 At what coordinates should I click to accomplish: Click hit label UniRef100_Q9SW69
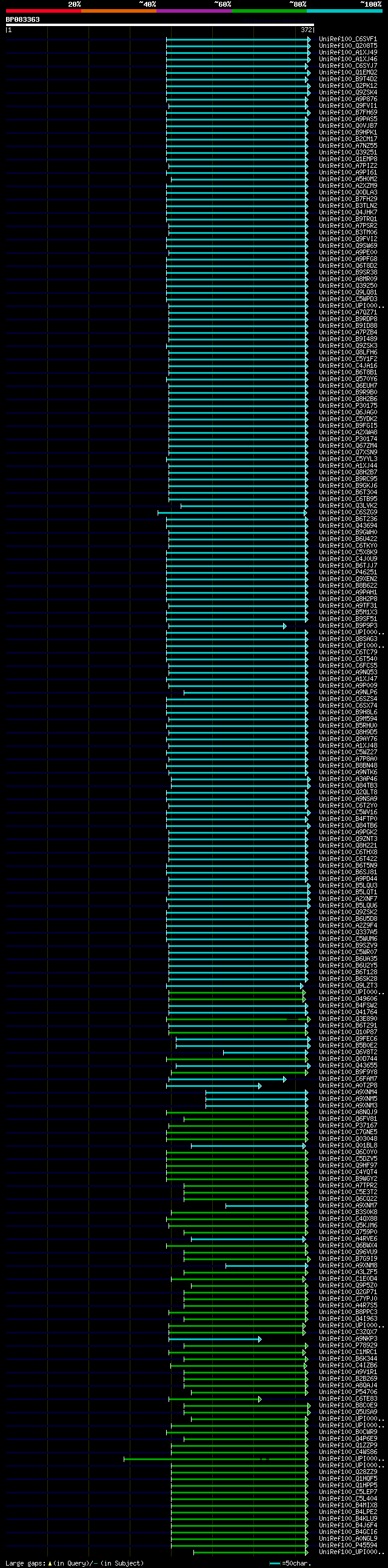point(348,246)
